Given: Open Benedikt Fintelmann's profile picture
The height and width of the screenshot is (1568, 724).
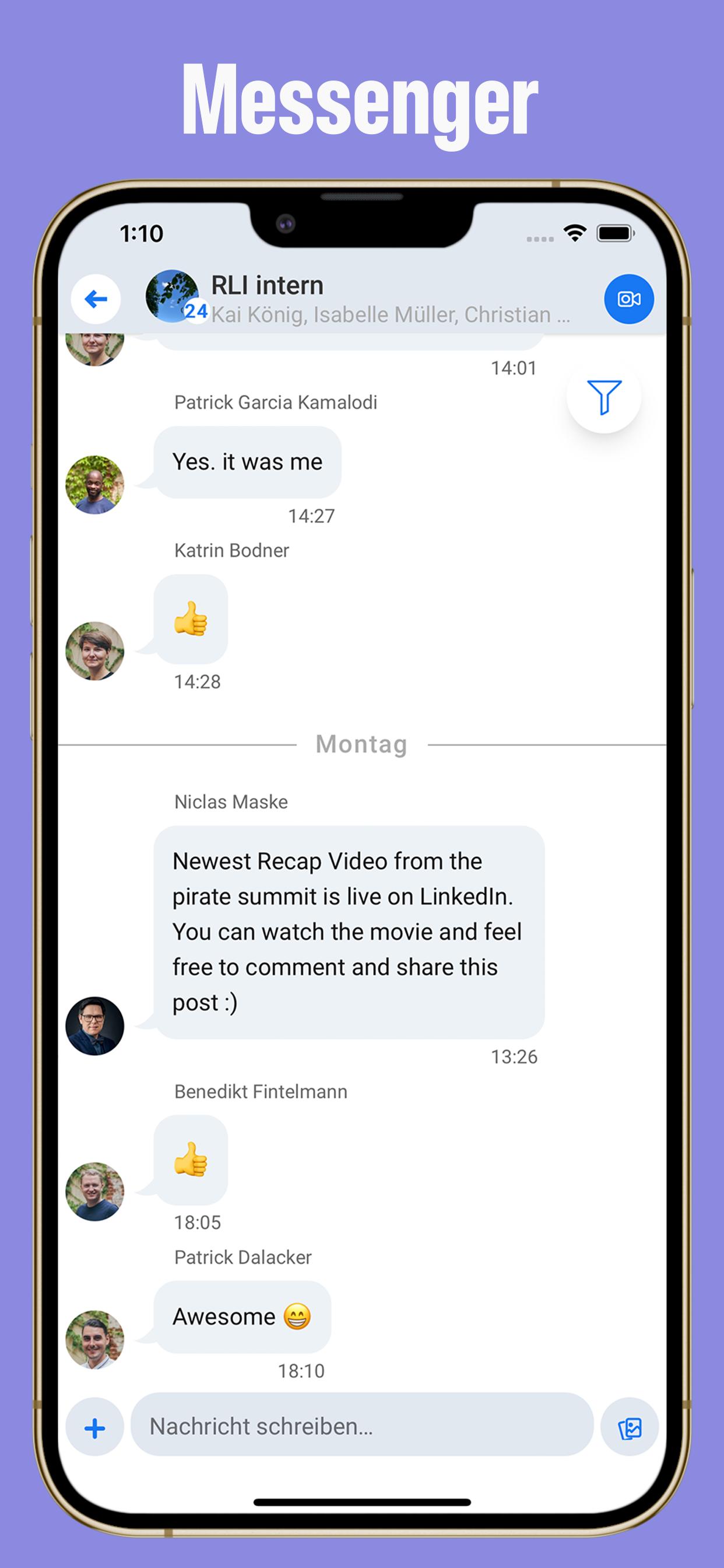Looking at the screenshot, I should [95, 1191].
